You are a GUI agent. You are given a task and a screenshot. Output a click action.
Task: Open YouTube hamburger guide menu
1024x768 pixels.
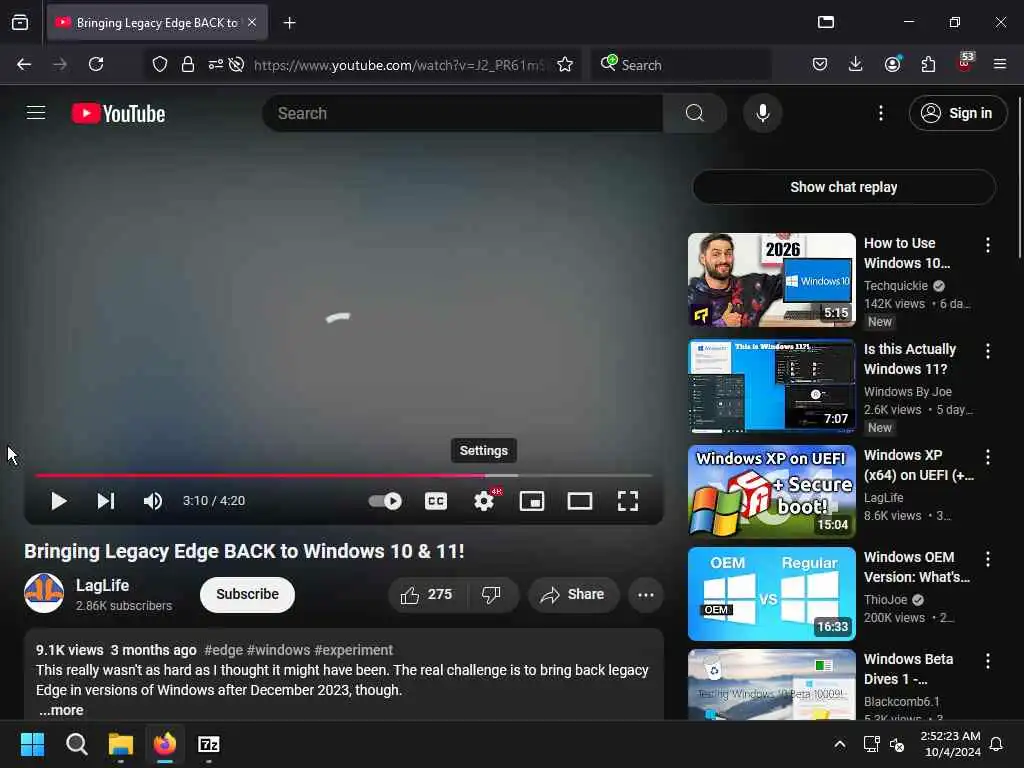[x=36, y=113]
